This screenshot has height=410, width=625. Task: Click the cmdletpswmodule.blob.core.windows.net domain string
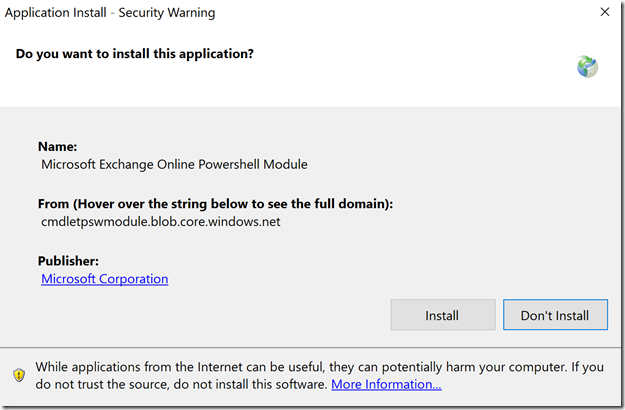(161, 221)
